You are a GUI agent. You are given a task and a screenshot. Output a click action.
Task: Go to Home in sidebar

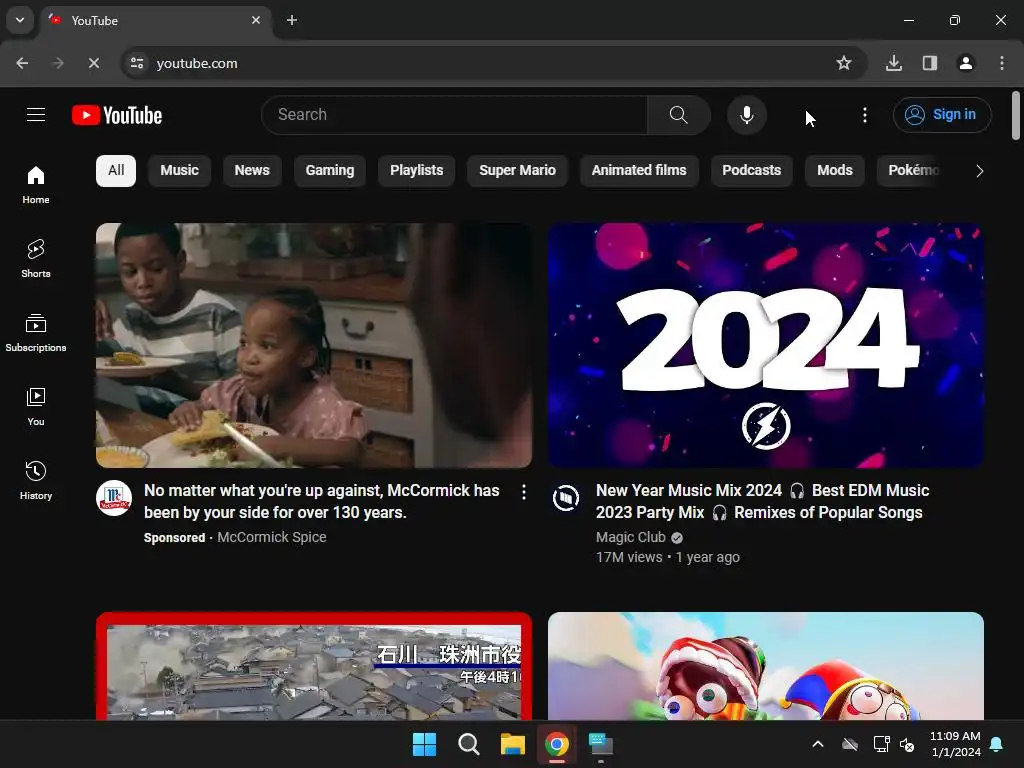36,185
